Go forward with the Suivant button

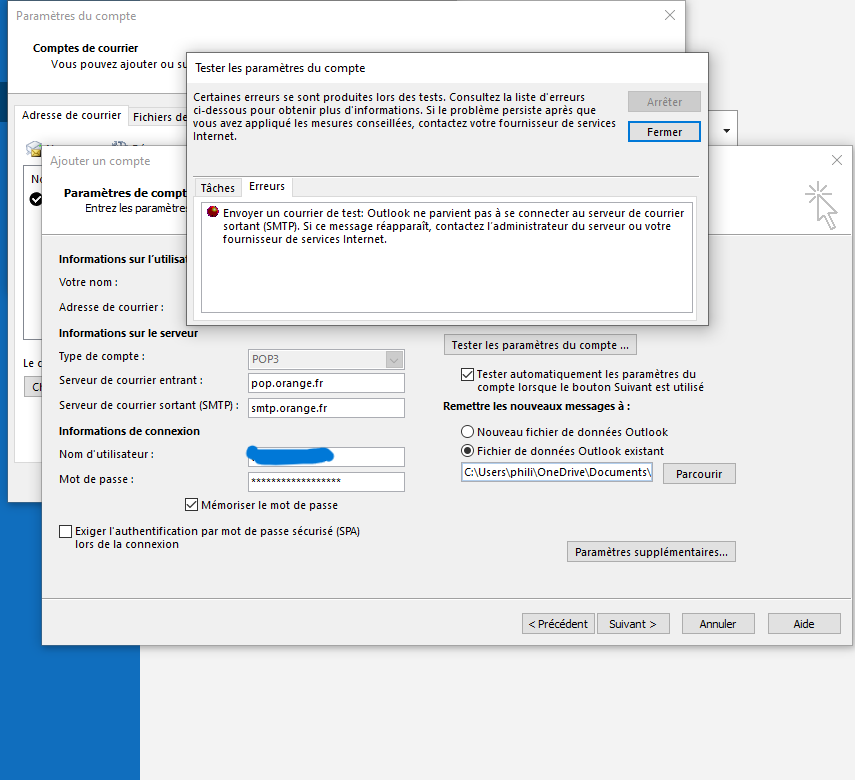click(x=634, y=624)
